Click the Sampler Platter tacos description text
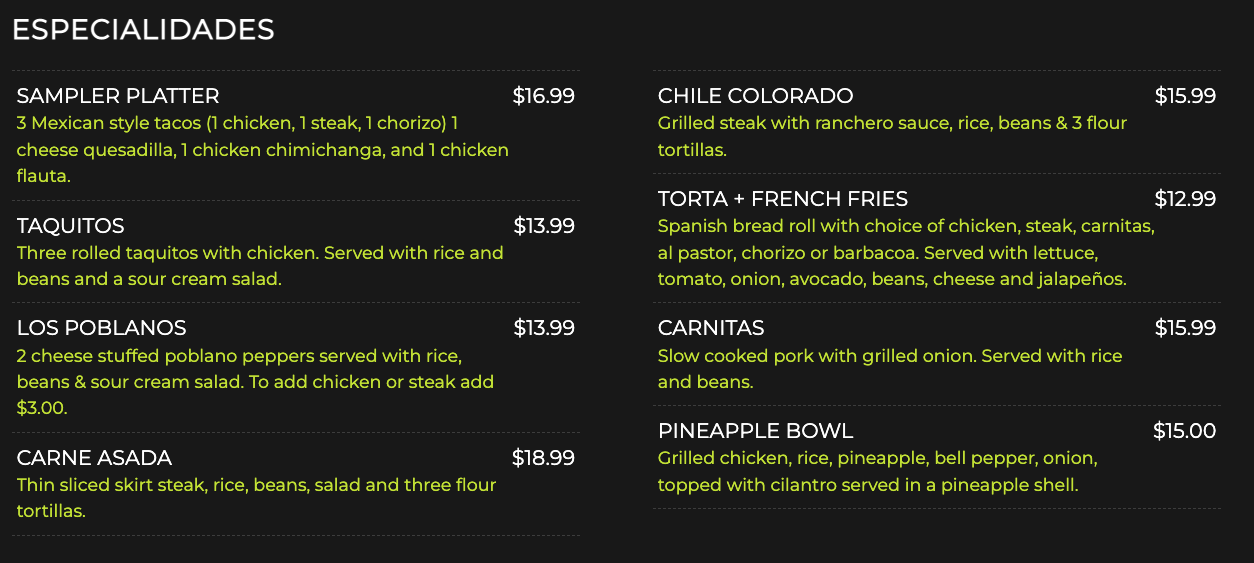This screenshot has height=563, width=1254. (x=262, y=149)
